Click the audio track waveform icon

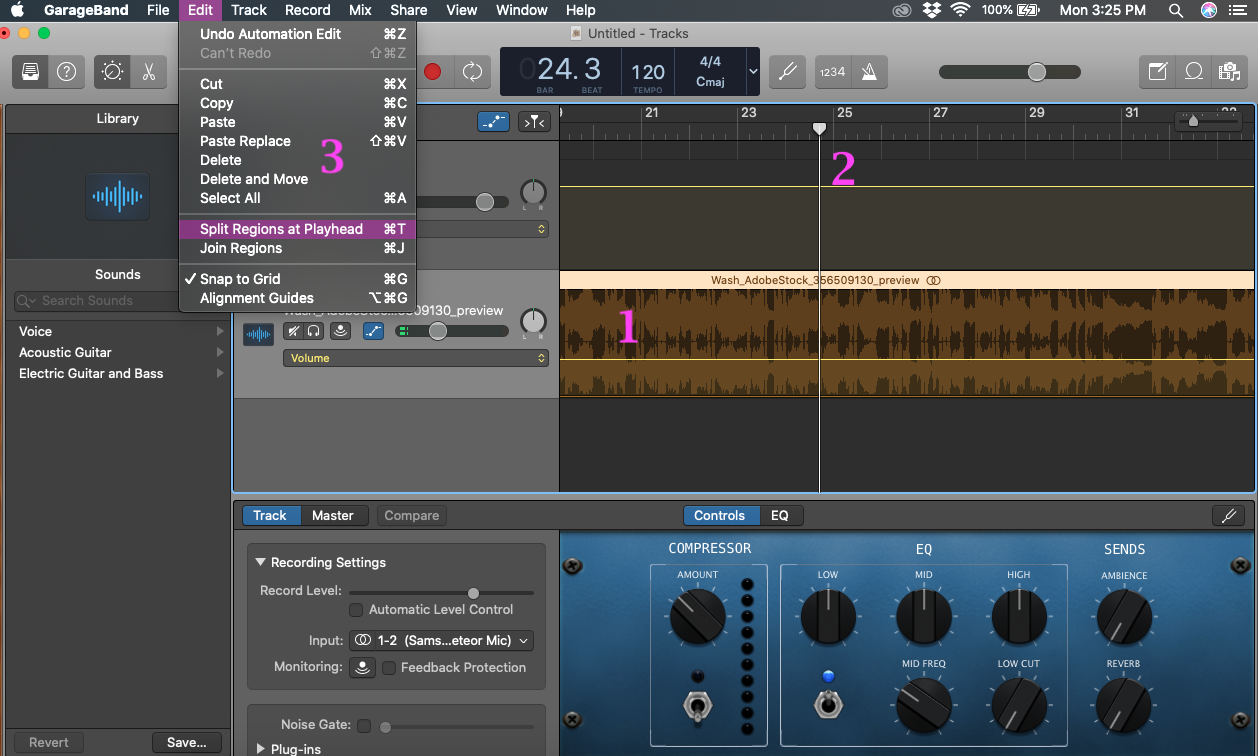coord(258,334)
